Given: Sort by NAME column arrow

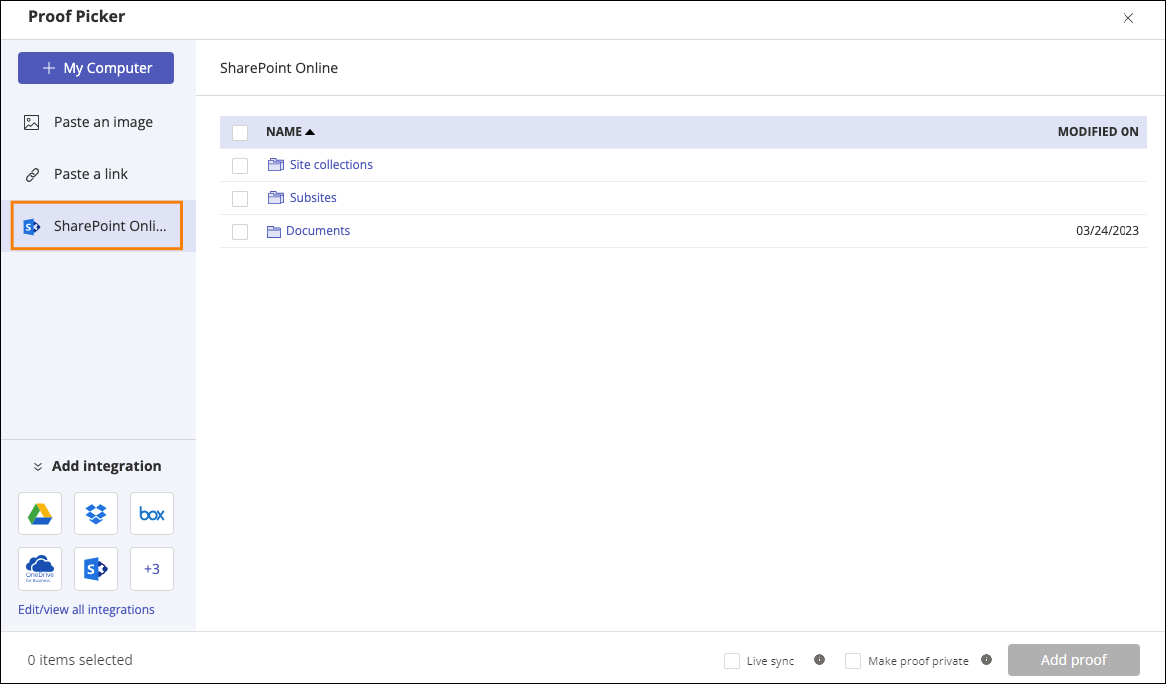Looking at the screenshot, I should point(310,132).
